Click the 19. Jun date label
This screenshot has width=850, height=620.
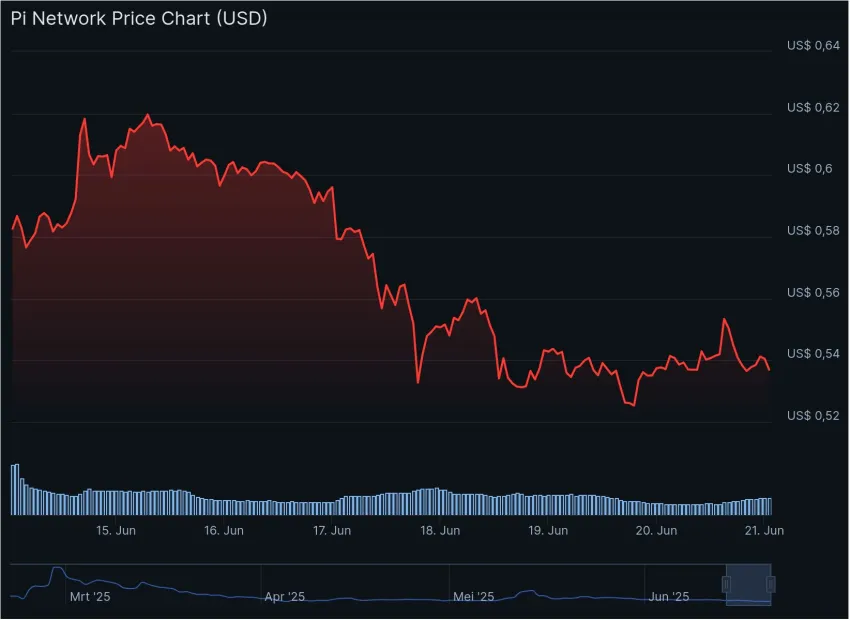click(546, 531)
